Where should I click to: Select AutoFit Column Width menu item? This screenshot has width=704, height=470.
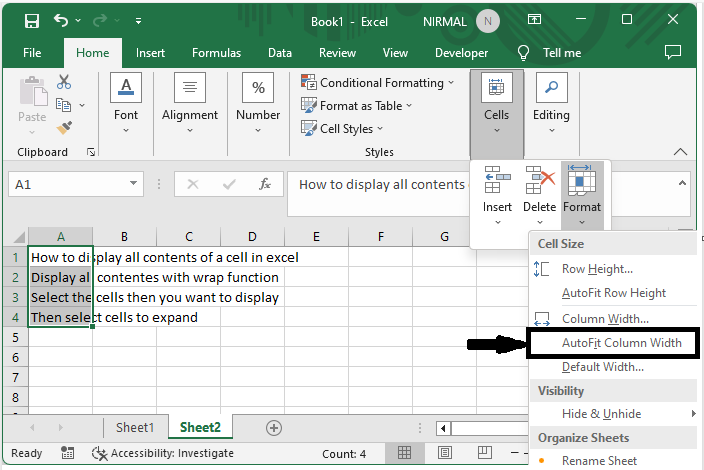tap(621, 343)
